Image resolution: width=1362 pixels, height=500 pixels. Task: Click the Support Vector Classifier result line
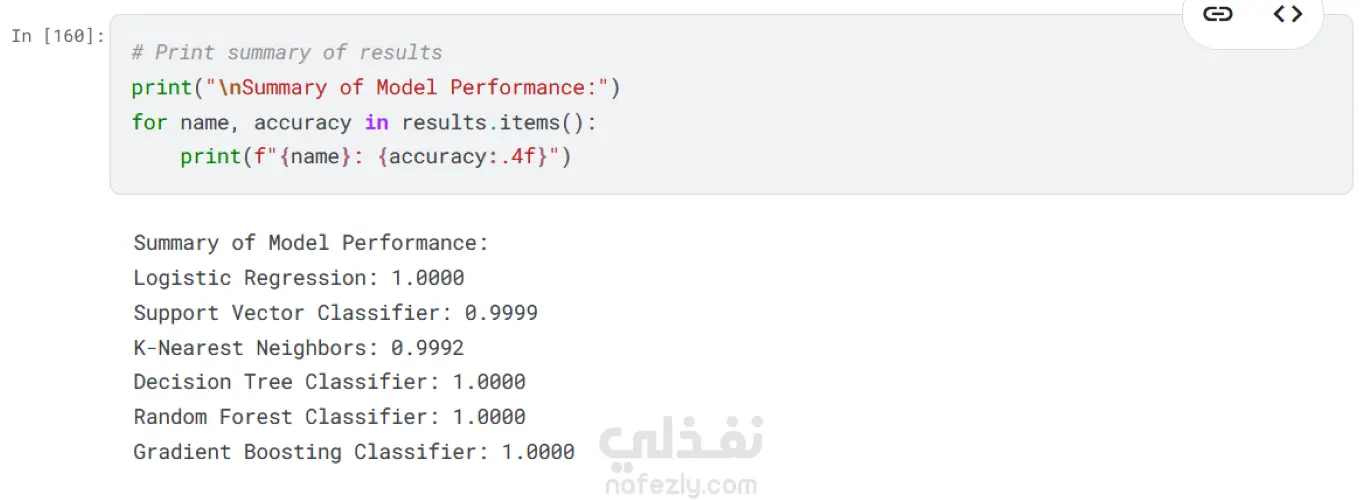point(335,313)
